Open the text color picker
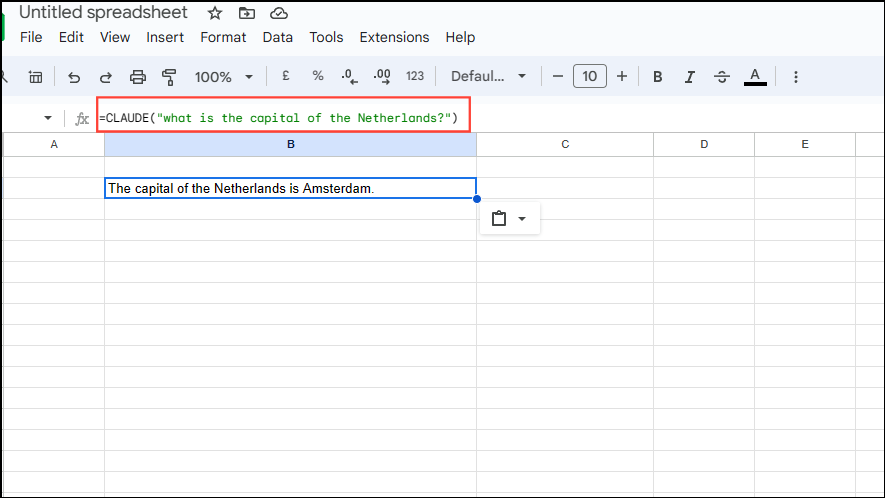Image resolution: width=885 pixels, height=498 pixels. (x=755, y=77)
